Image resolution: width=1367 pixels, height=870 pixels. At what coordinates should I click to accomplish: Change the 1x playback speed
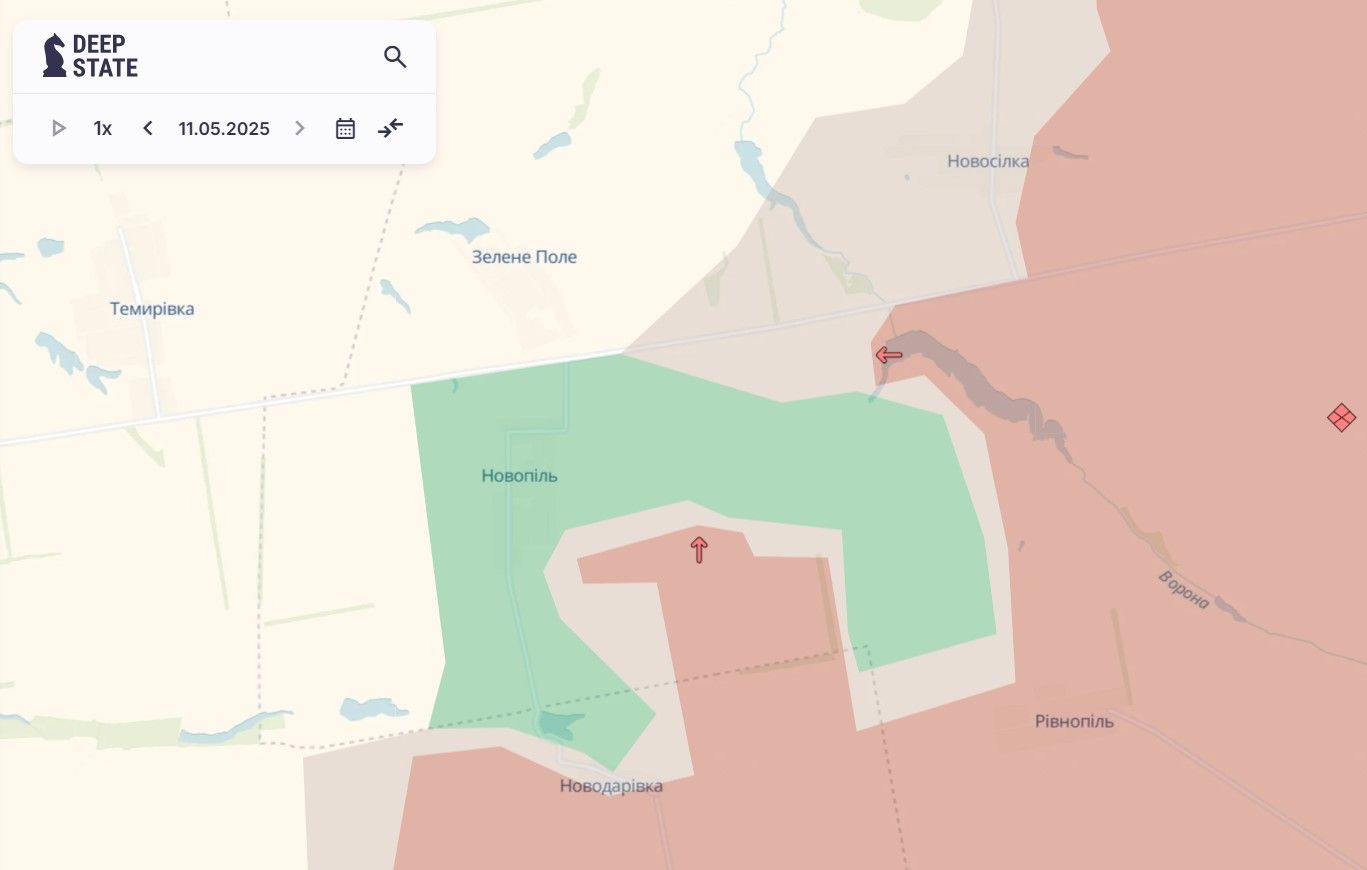point(103,128)
